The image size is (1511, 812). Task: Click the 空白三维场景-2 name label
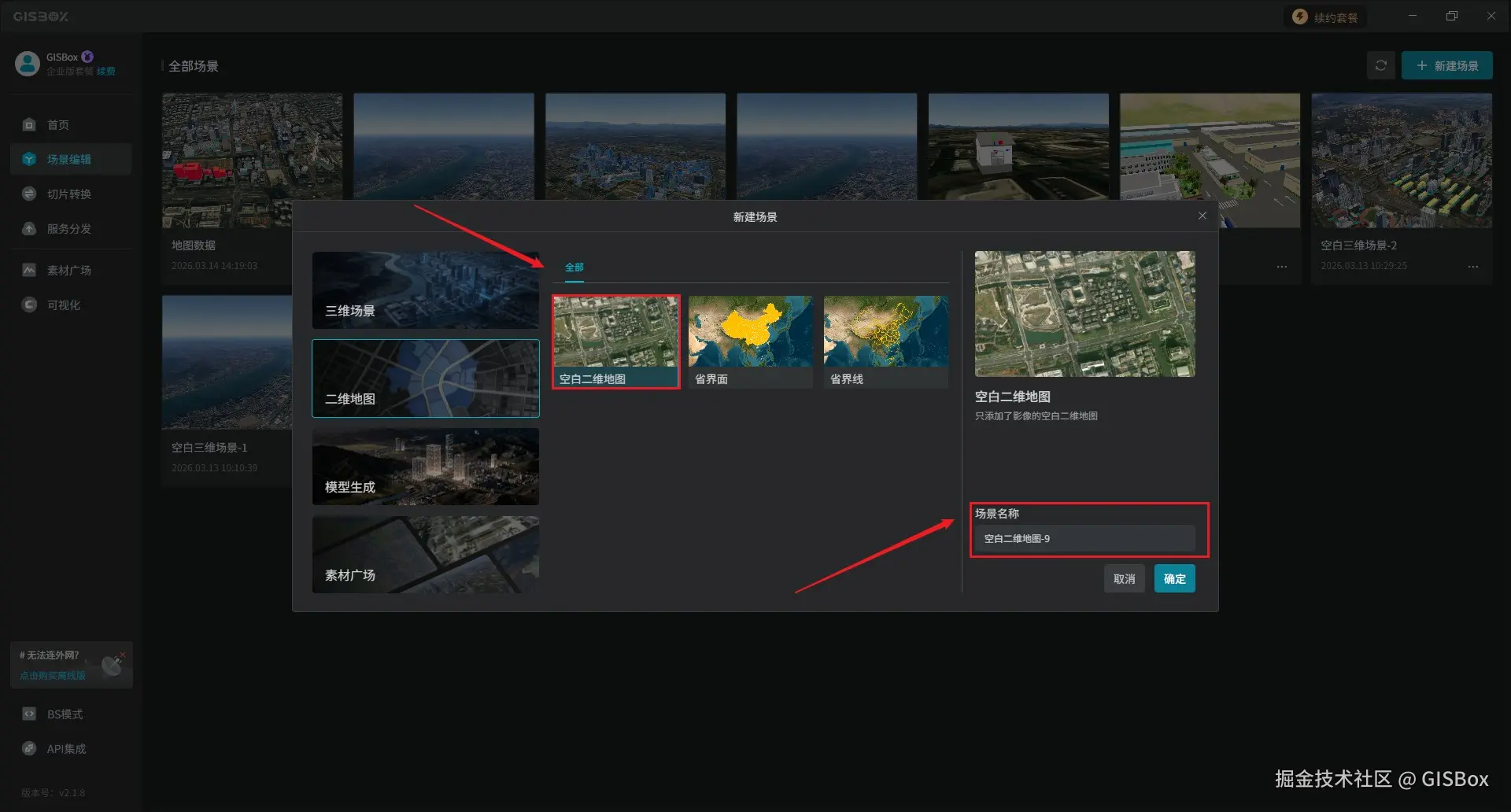click(1359, 245)
